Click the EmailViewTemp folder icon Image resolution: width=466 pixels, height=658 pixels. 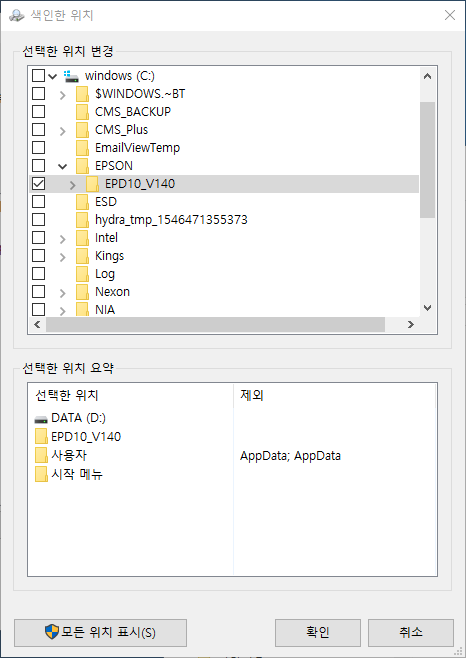point(82,148)
